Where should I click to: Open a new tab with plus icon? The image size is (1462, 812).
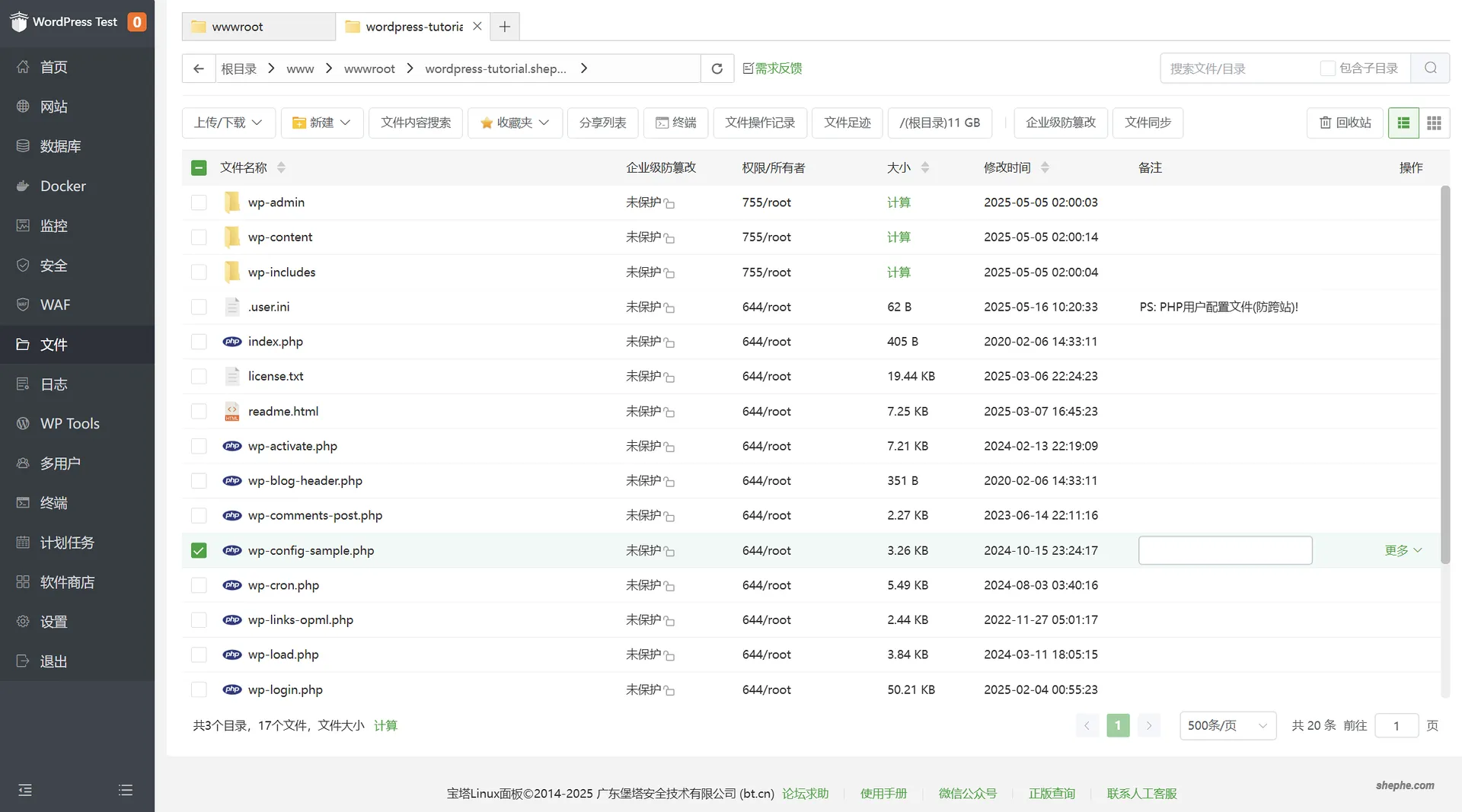(x=504, y=27)
